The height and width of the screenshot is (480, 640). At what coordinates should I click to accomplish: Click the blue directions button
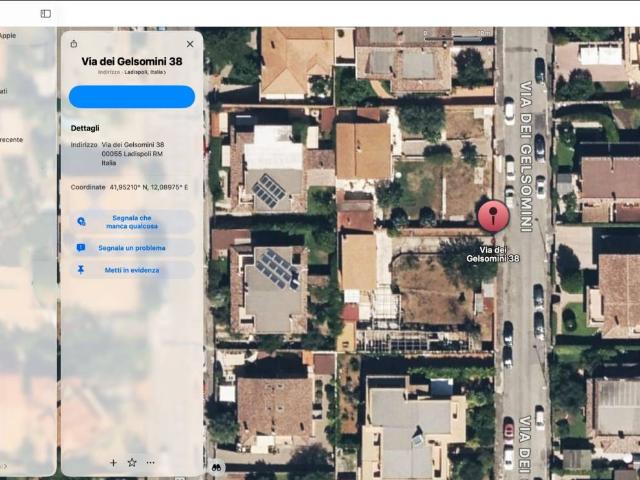tap(132, 97)
